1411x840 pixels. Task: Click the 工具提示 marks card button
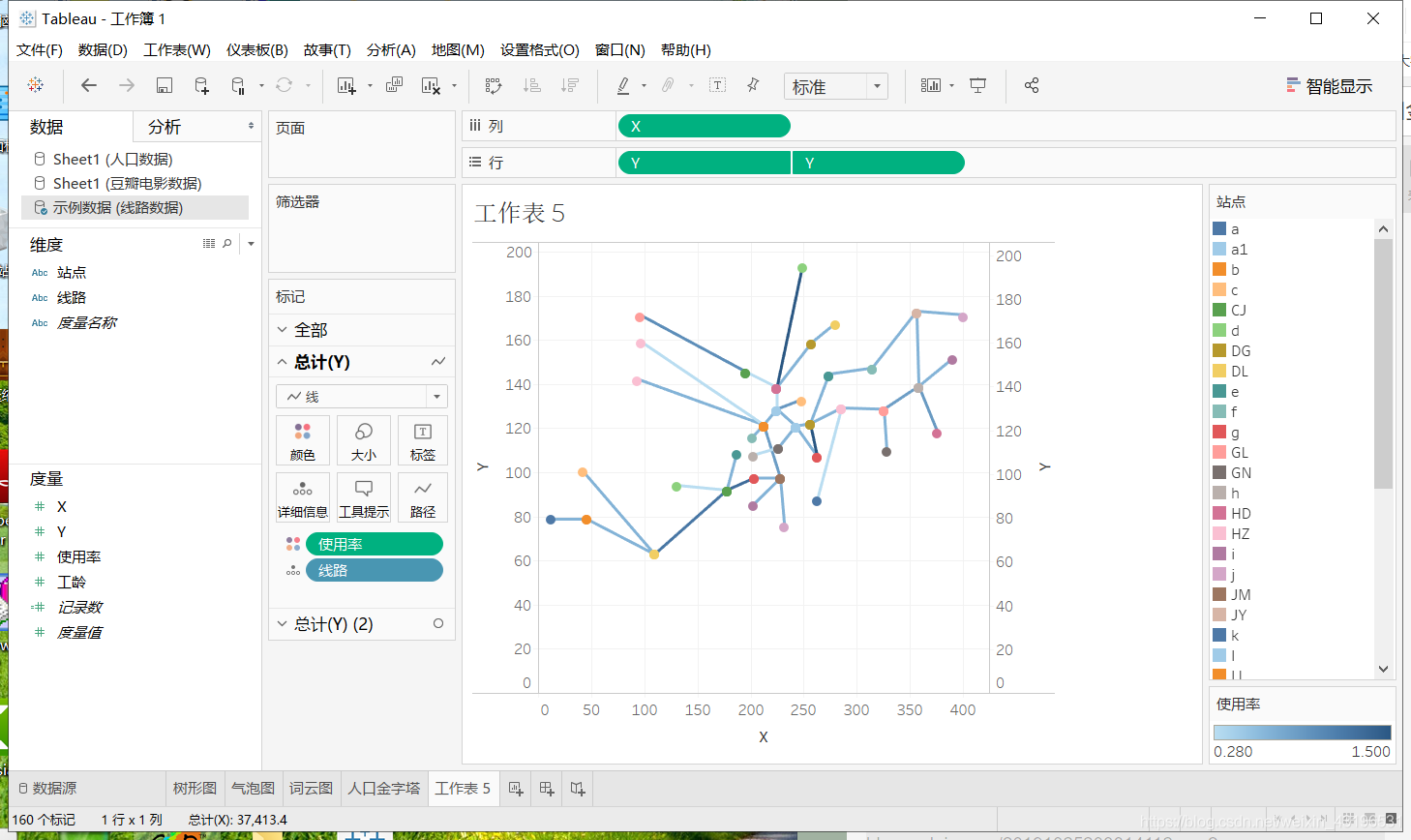pos(364,497)
